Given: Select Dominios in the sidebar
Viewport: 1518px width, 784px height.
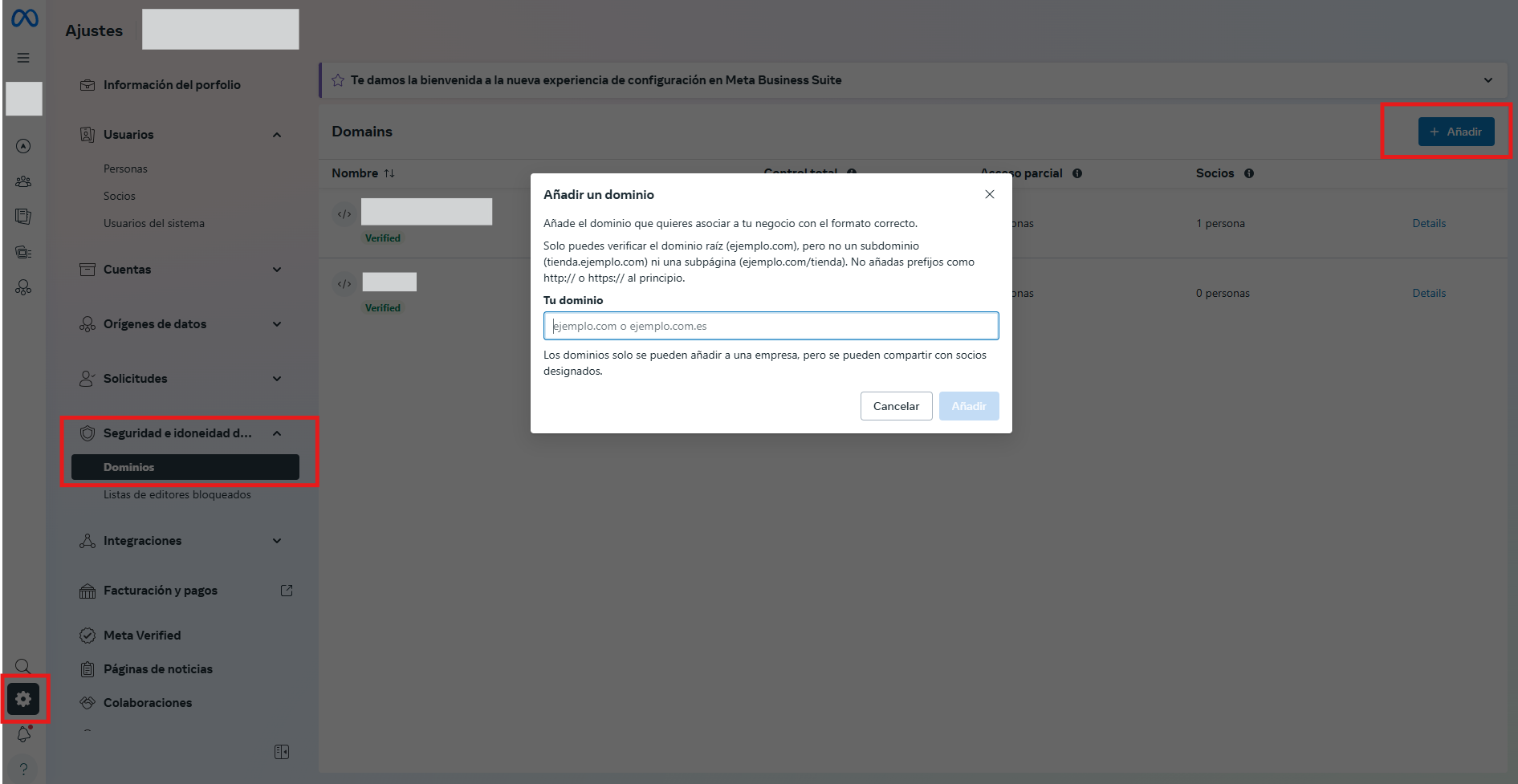Looking at the screenshot, I should coord(185,467).
